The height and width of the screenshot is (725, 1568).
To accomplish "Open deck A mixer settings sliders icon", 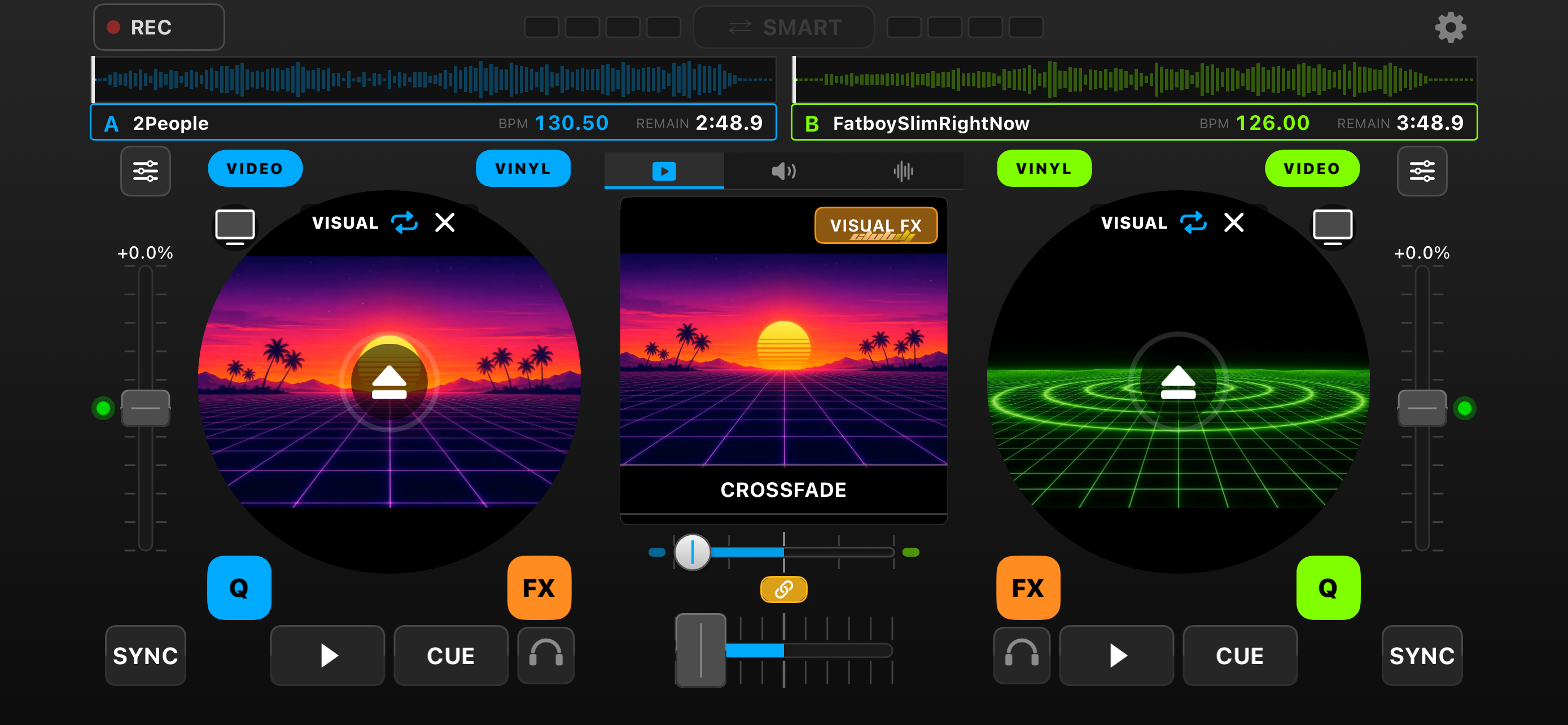I will click(x=146, y=171).
